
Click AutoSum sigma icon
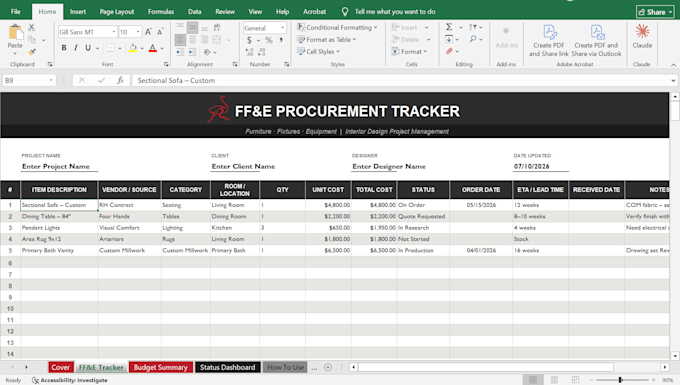[449, 27]
